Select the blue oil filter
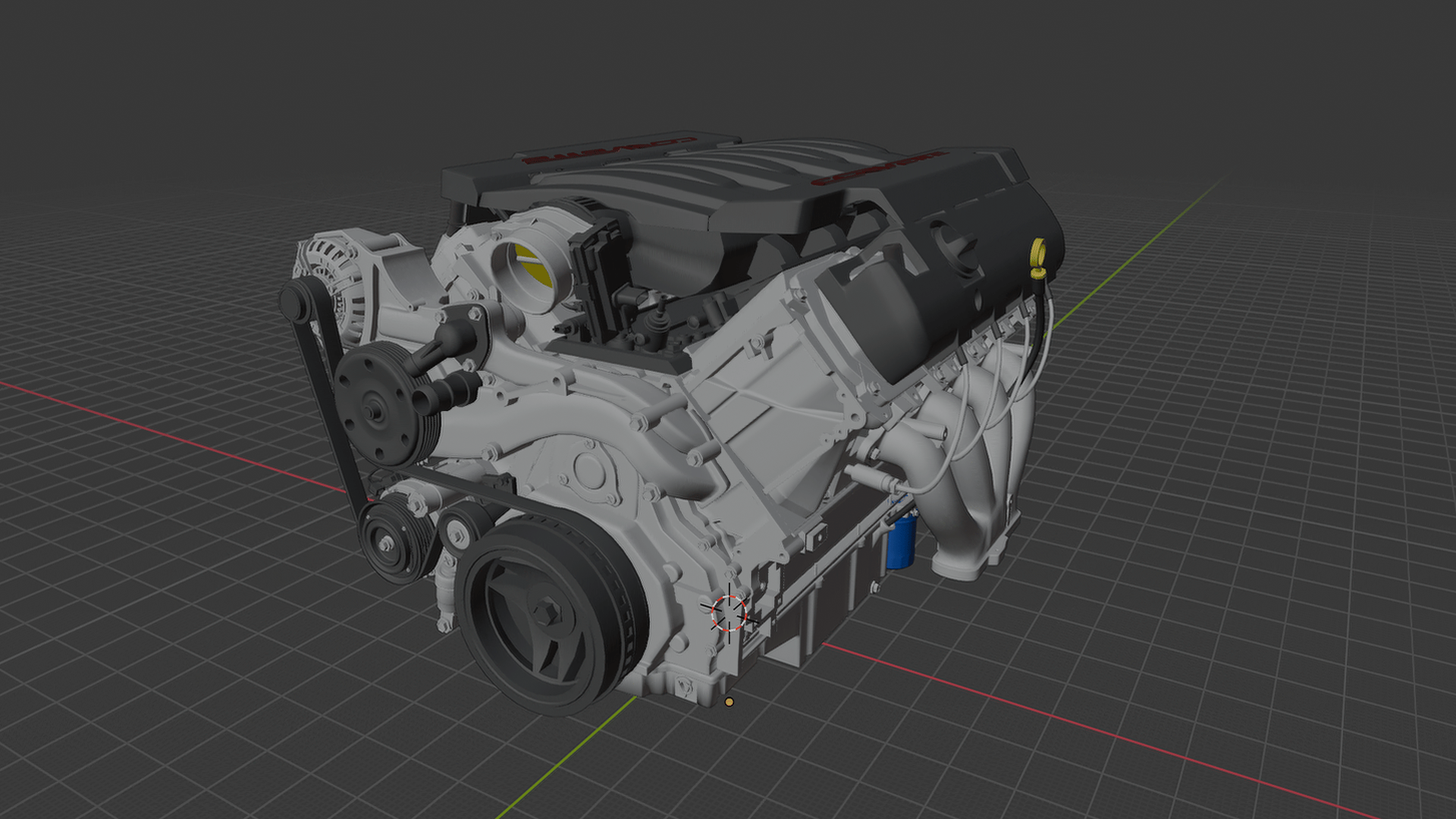This screenshot has width=1456, height=819. [x=901, y=541]
